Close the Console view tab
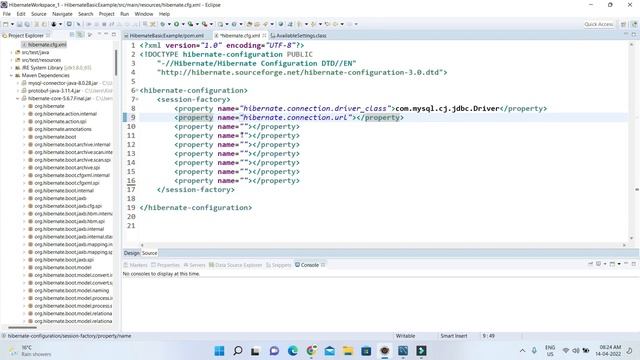640x360 pixels. 323,265
